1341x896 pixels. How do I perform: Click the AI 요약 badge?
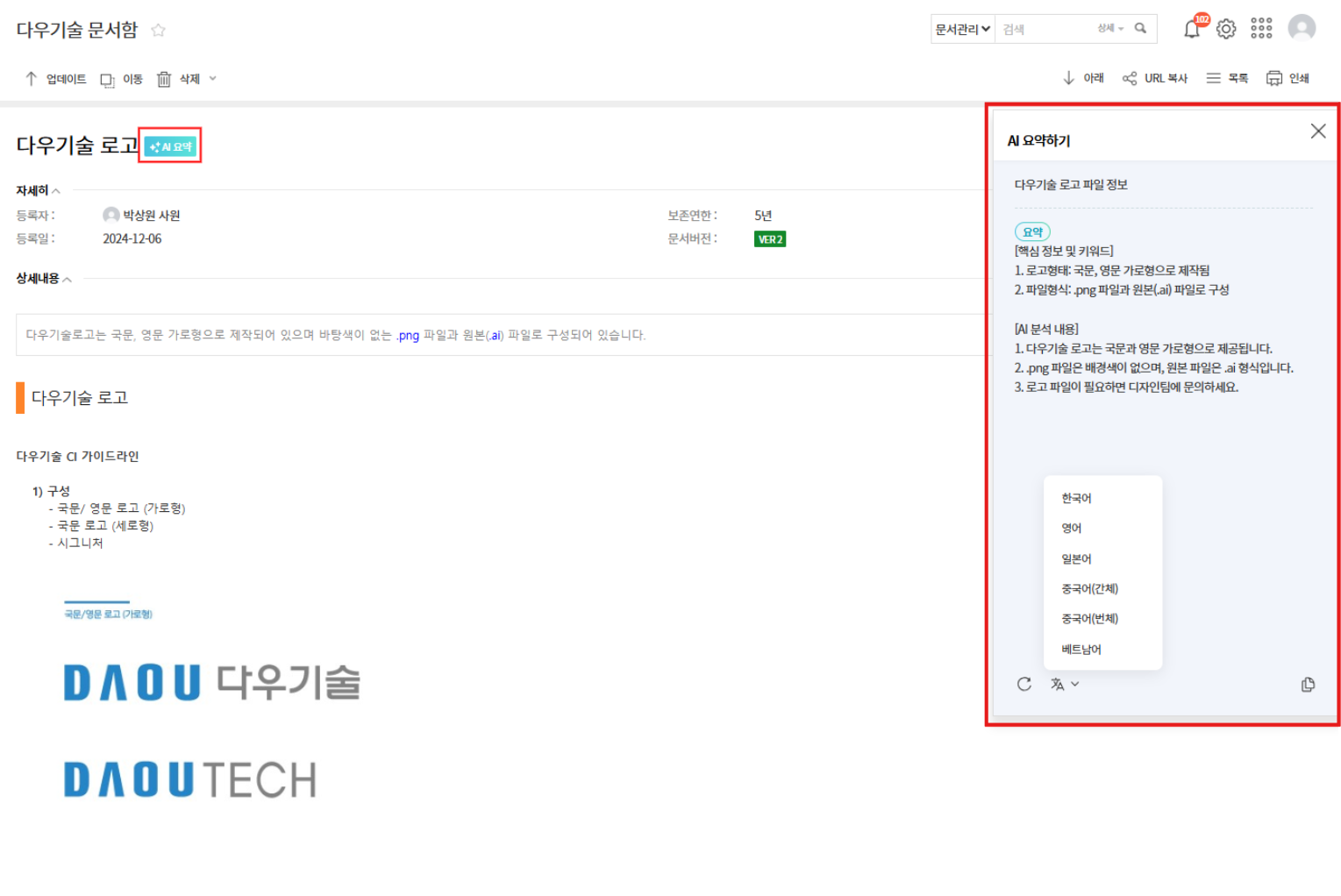click(x=170, y=146)
